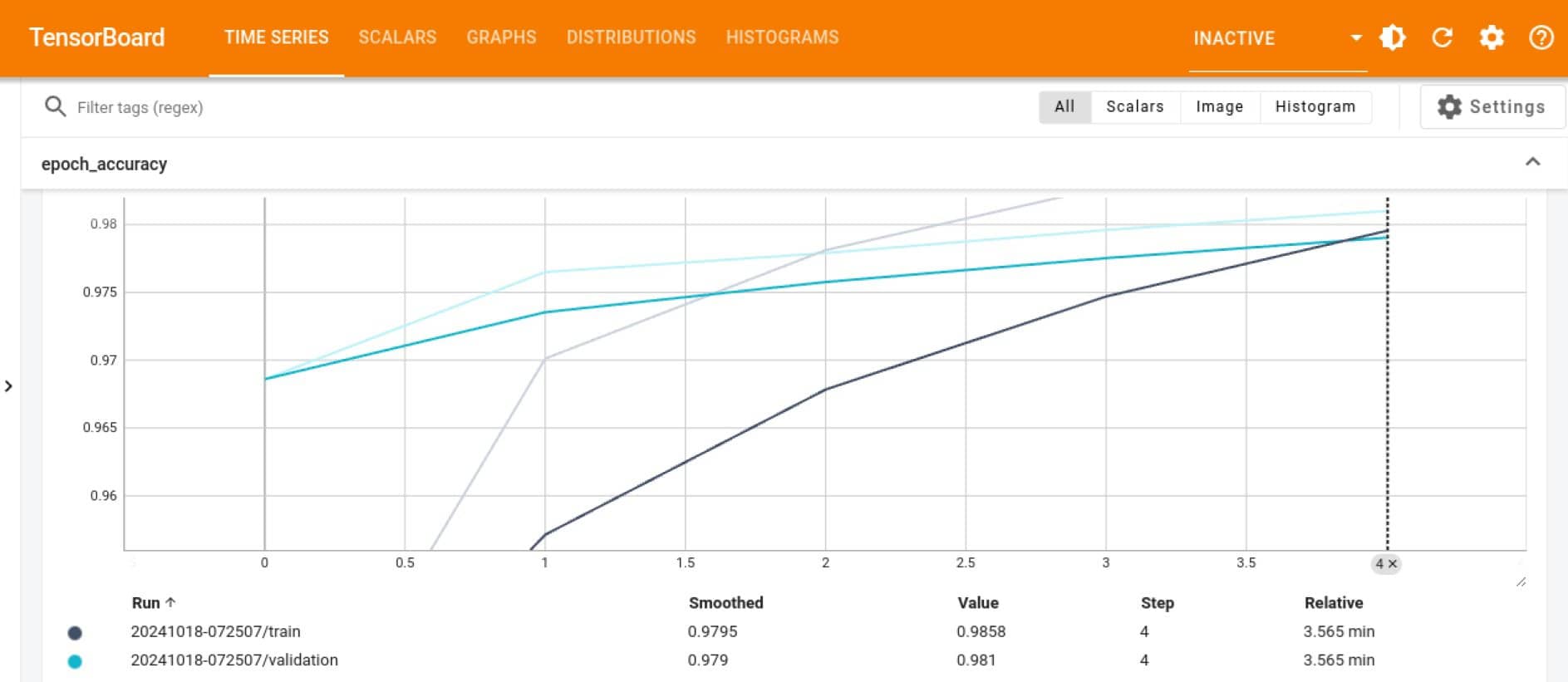Switch to the HISTOGRAMS tab
Viewport: 1568px width, 682px height.
click(x=782, y=37)
